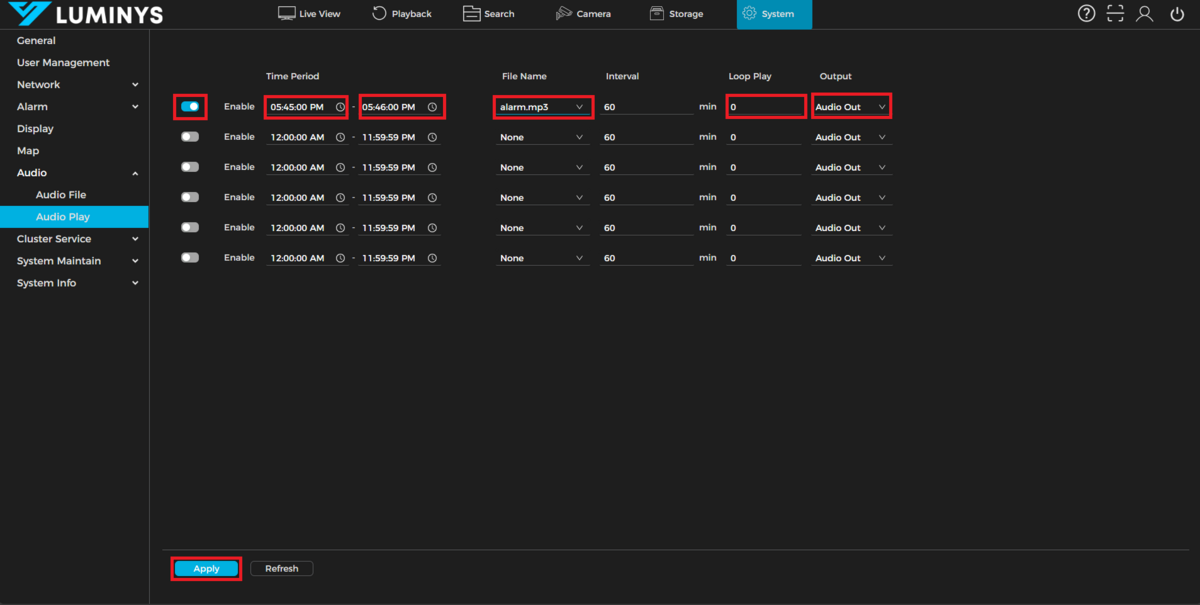Click clock icon beside 05:46:00 PM end time
This screenshot has width=1200, height=605.
point(432,107)
